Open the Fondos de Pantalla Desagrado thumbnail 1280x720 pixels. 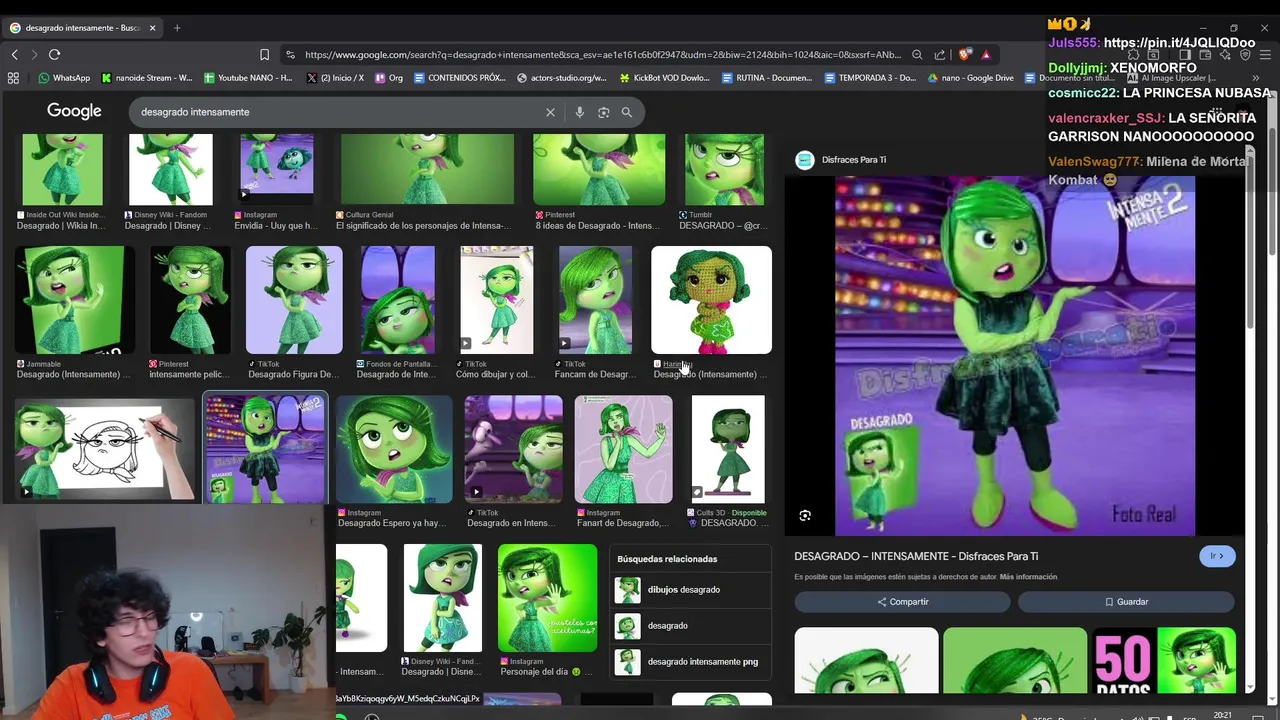pos(398,300)
